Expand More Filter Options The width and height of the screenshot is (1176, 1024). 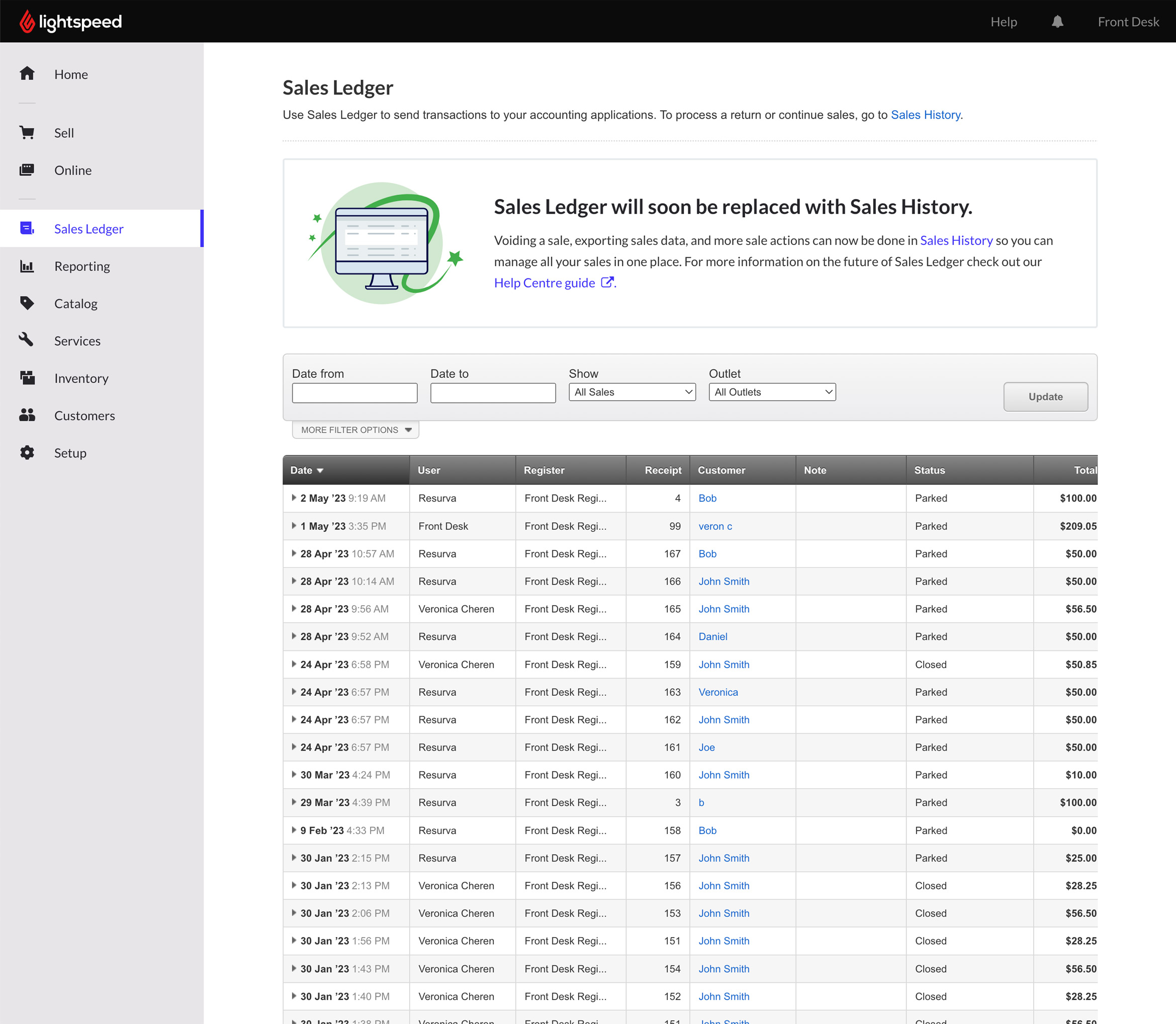(x=355, y=430)
